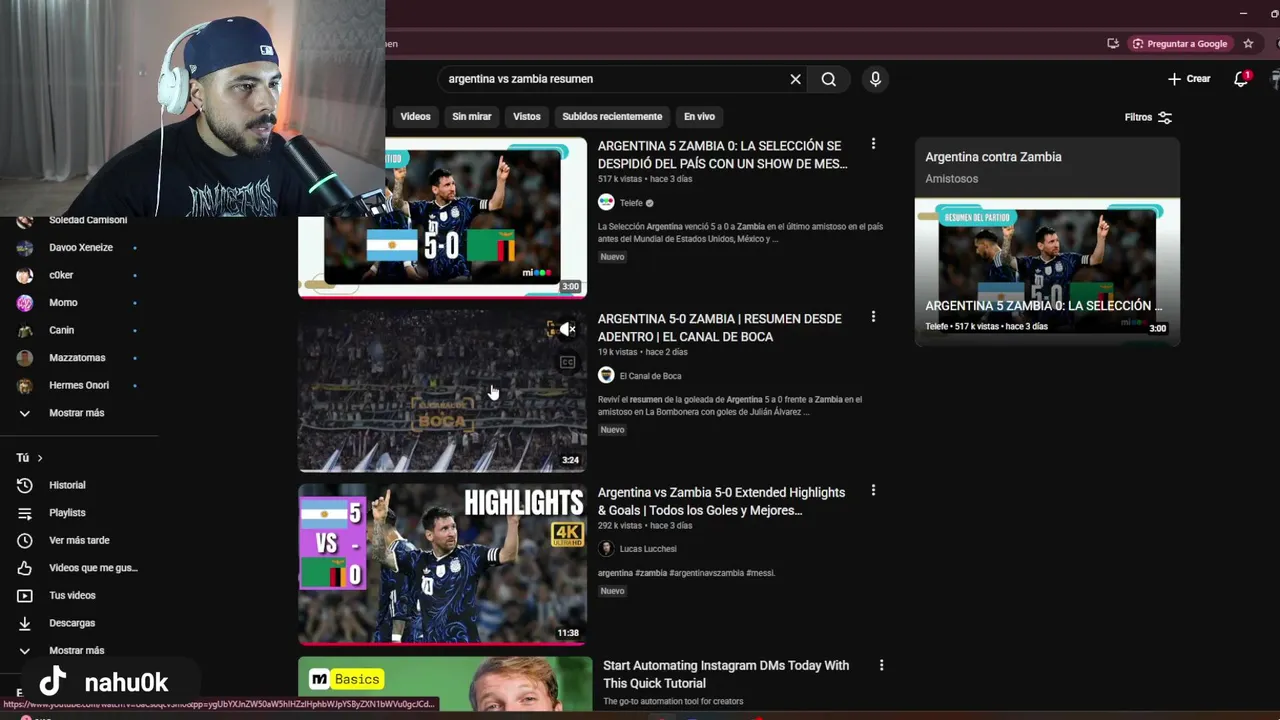Select the Videos filter chip
This screenshot has height=720, width=1280.
(x=415, y=116)
